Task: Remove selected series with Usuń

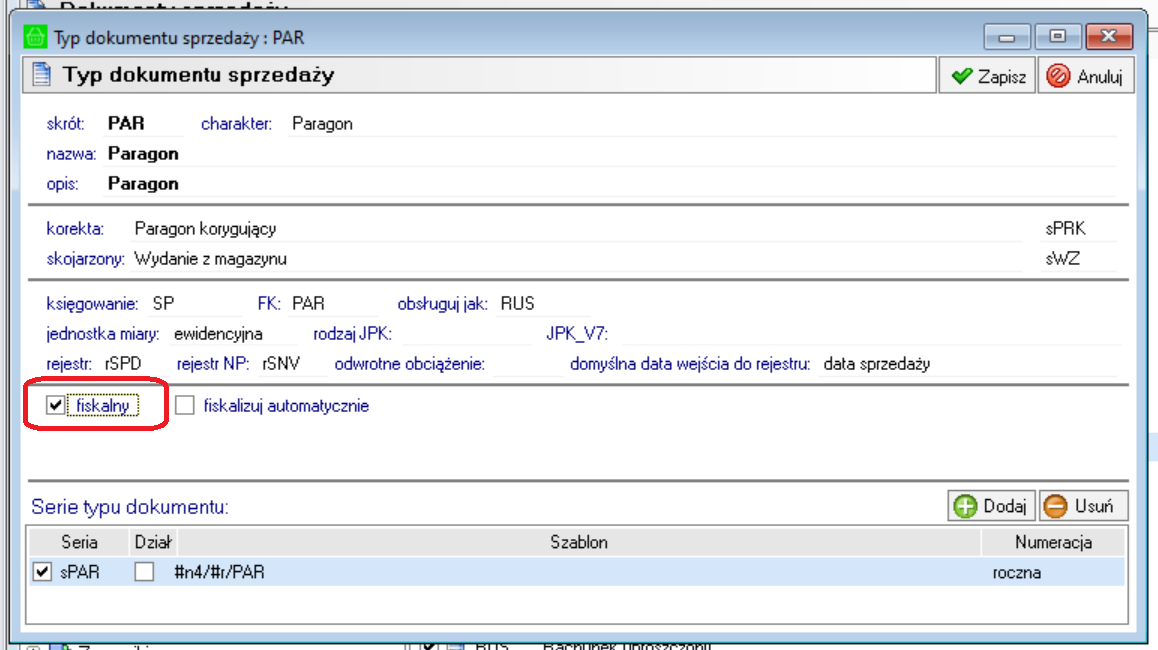Action: (1084, 506)
